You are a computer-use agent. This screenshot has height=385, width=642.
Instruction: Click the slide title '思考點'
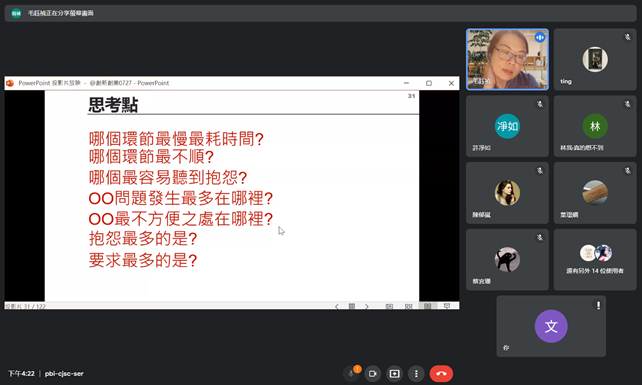coord(113,105)
